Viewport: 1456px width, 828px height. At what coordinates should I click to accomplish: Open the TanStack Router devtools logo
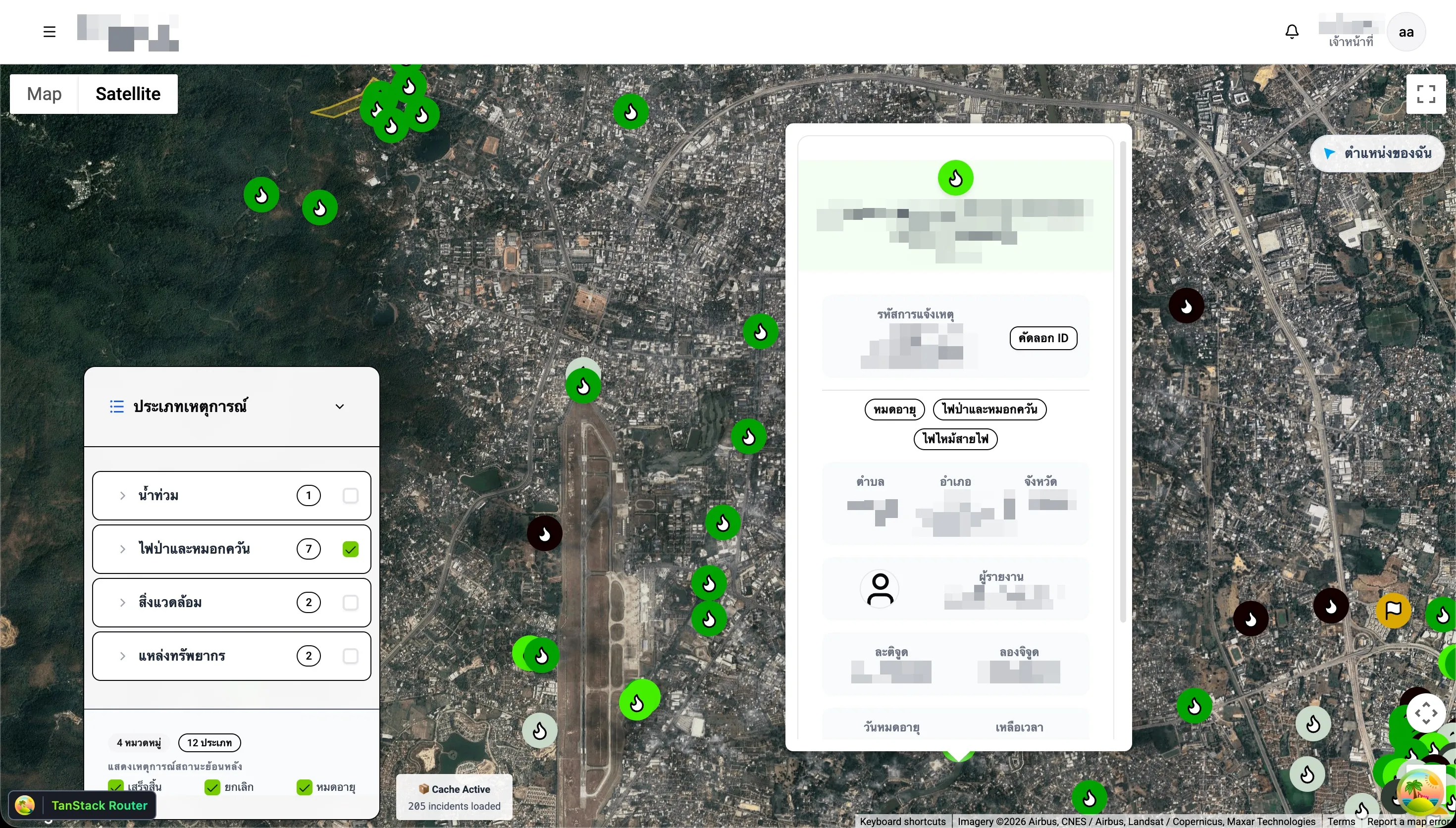click(25, 805)
